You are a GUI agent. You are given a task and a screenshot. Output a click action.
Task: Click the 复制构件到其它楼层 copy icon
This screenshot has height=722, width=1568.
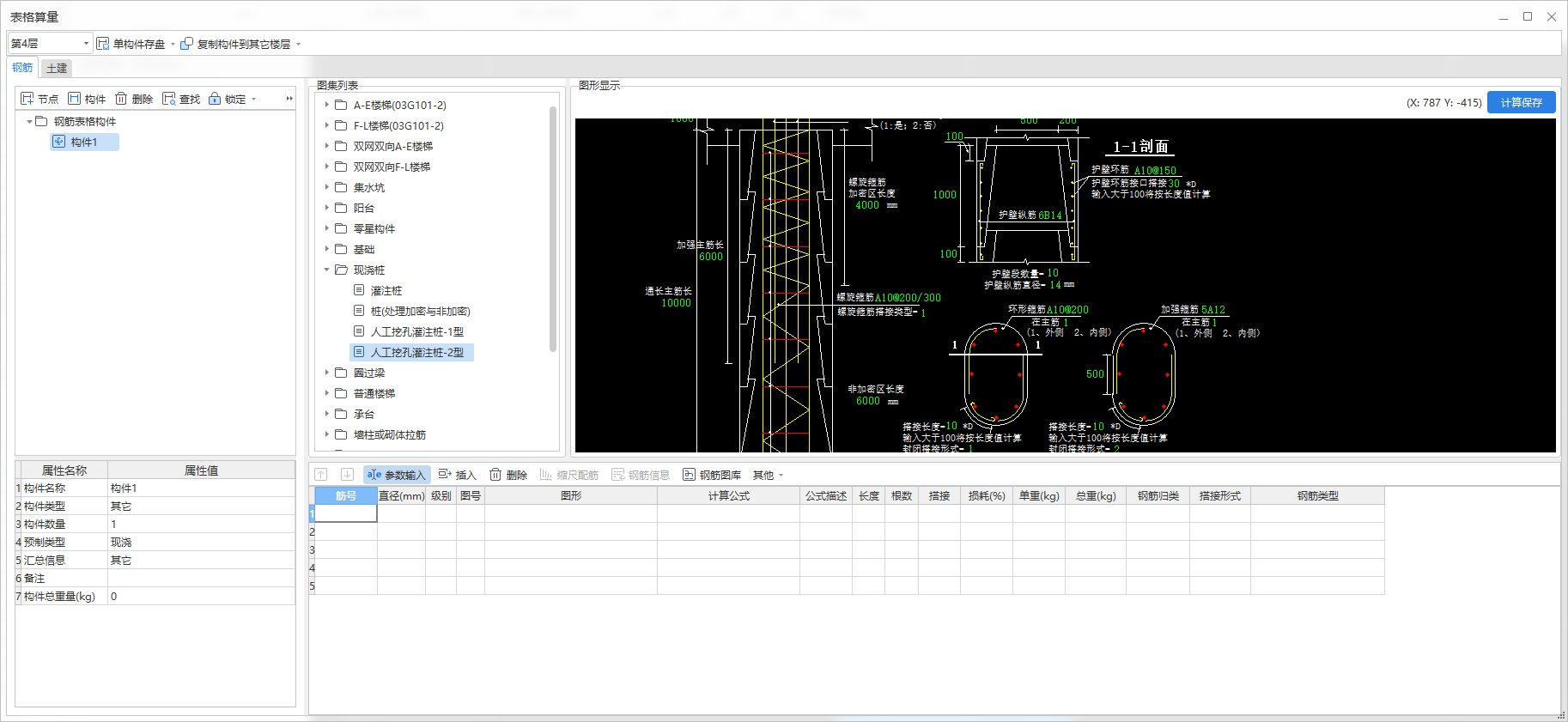tap(186, 44)
